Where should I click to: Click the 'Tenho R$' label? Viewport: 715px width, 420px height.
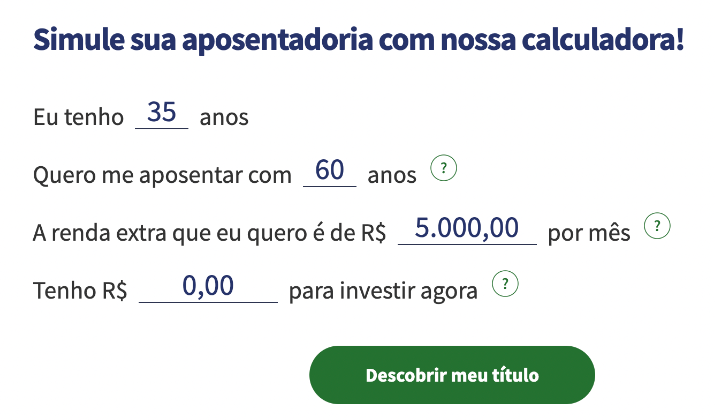80,292
